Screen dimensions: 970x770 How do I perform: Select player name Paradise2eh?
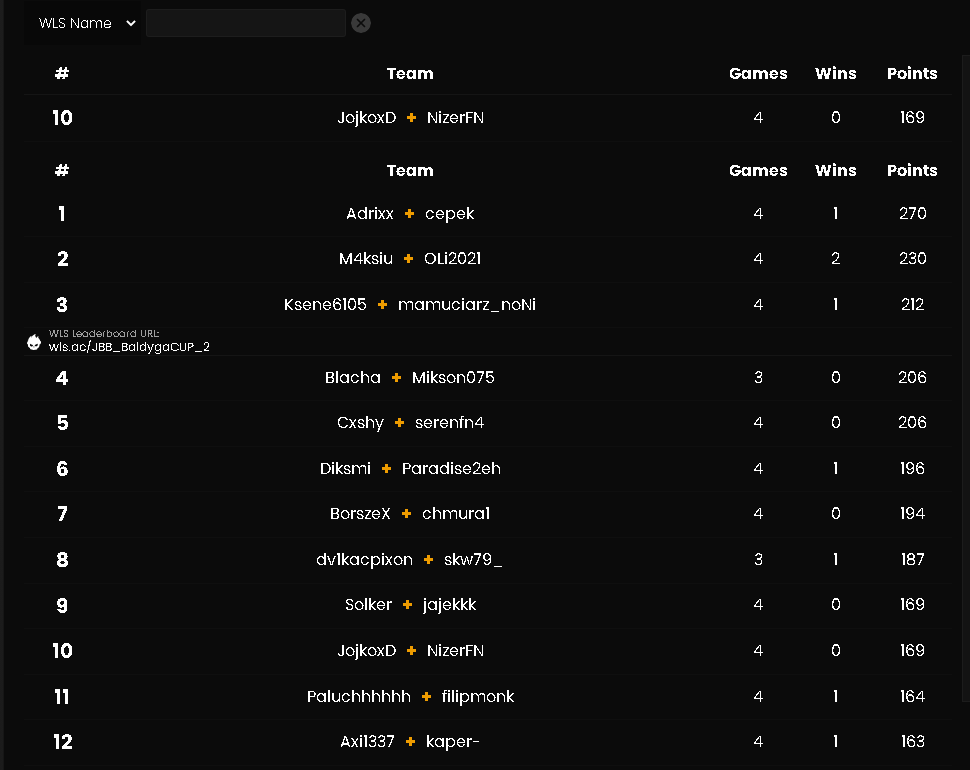(451, 468)
